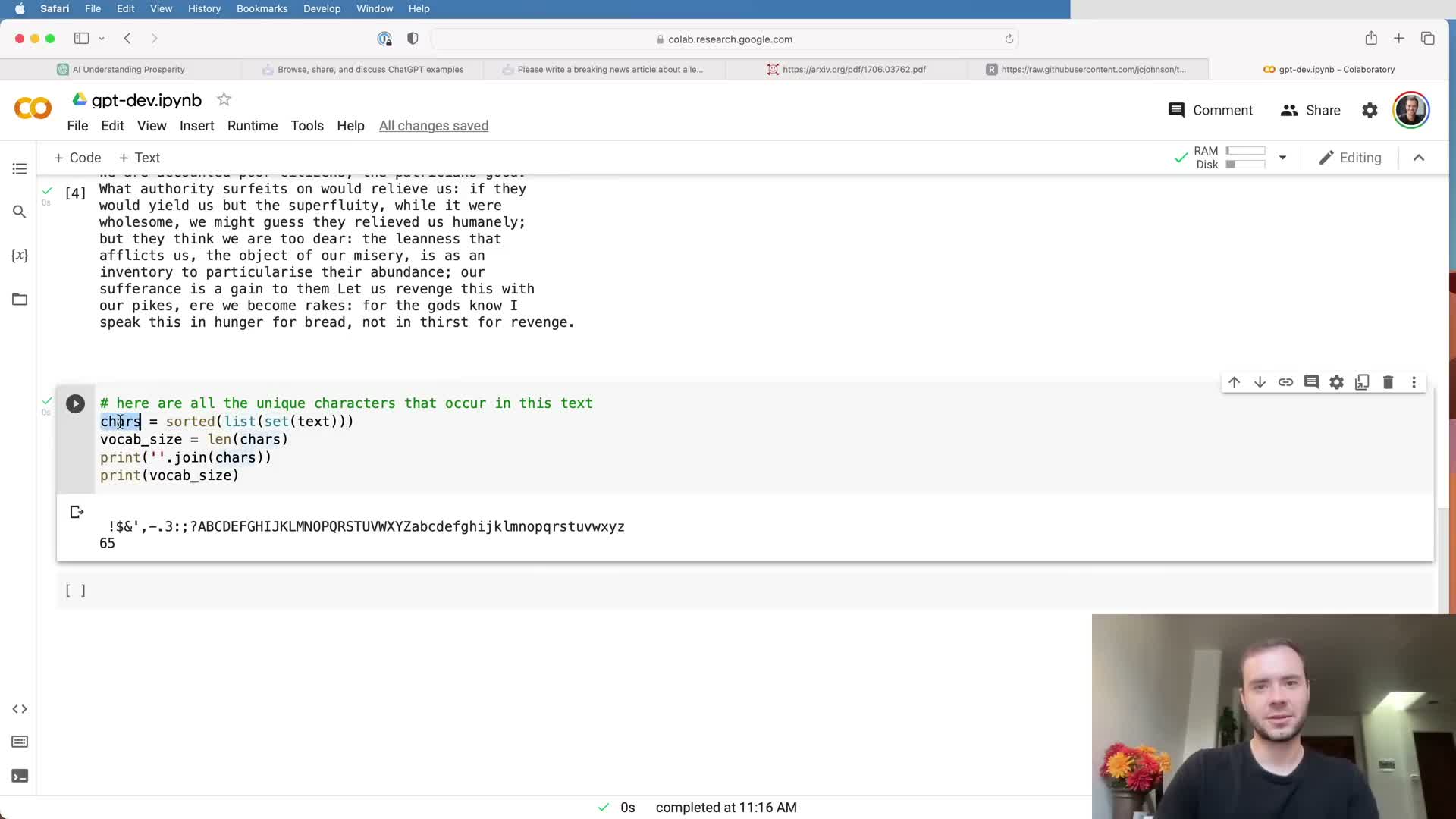This screenshot has width=1456, height=819.
Task: Clear the cell output icon
Action: click(x=77, y=513)
